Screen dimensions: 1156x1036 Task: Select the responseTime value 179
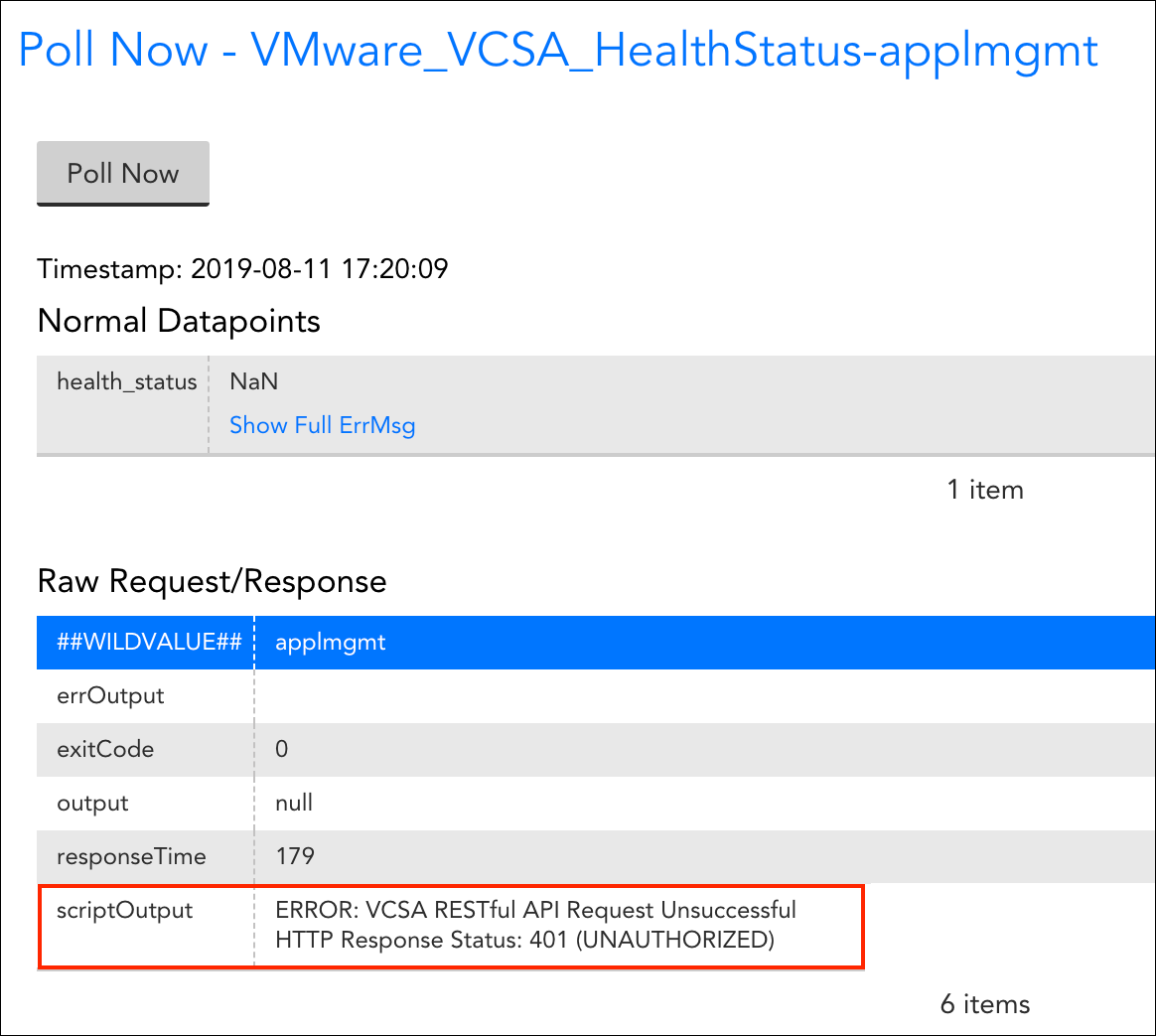click(x=295, y=857)
